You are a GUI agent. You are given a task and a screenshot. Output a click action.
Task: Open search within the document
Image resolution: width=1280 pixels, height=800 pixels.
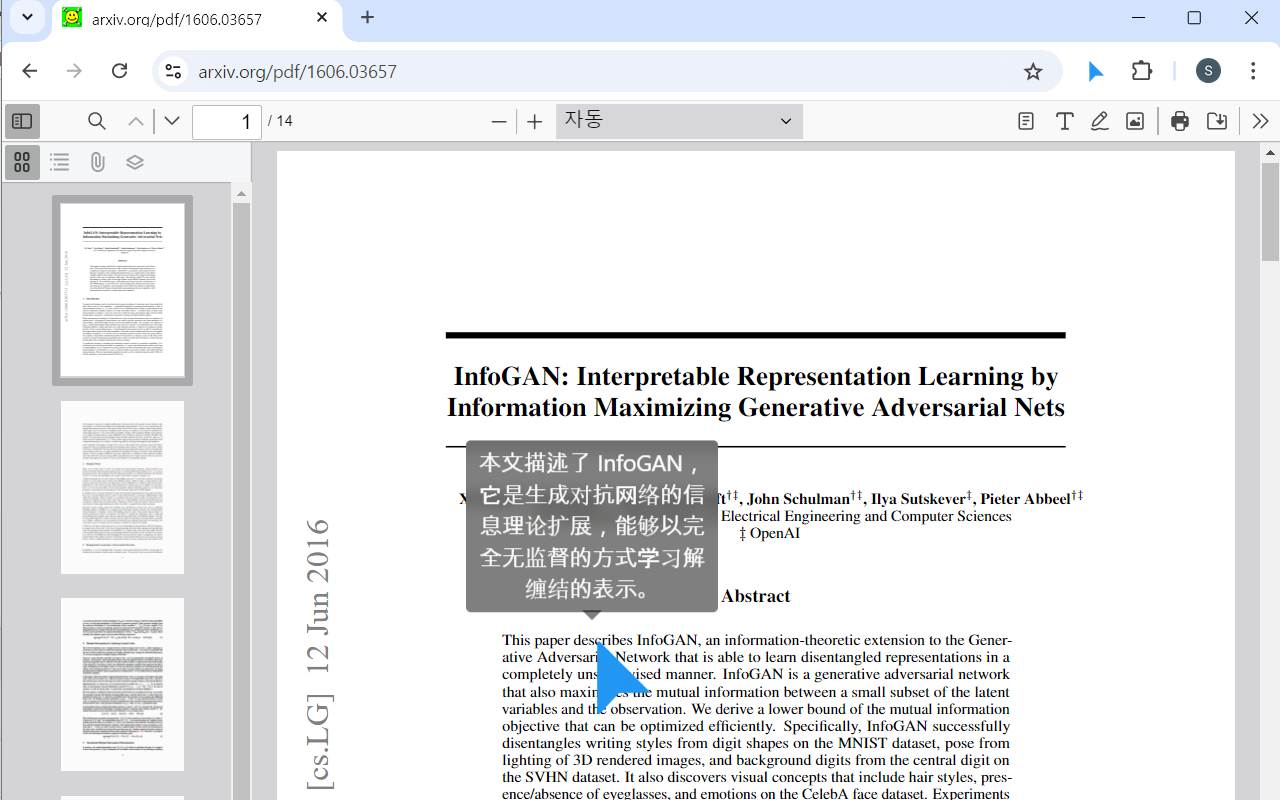click(96, 120)
